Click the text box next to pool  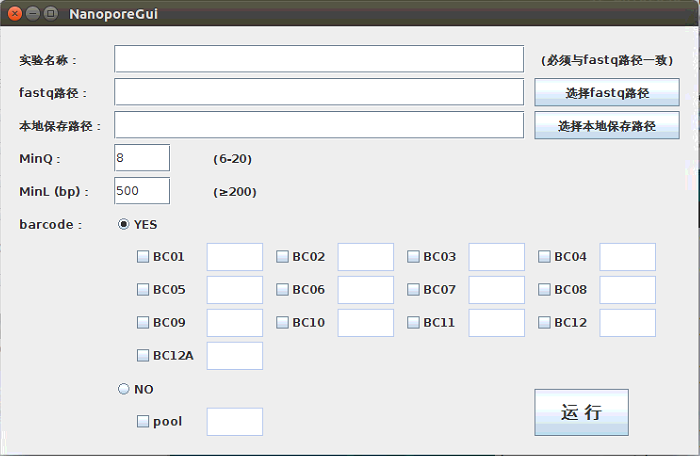tap(235, 422)
